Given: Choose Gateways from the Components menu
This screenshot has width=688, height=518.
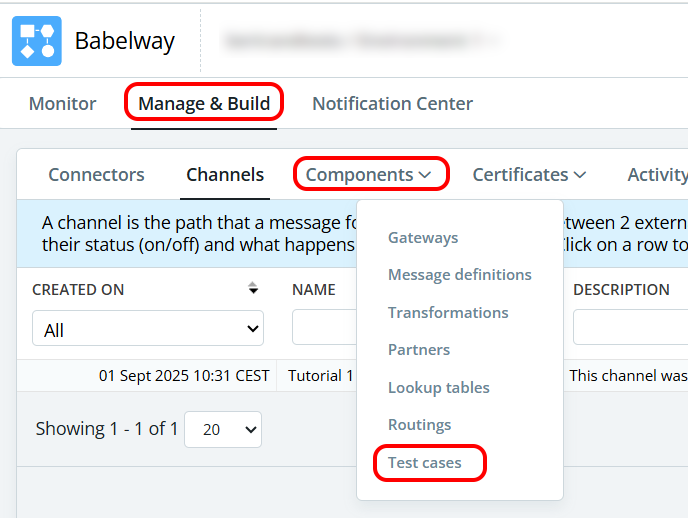Looking at the screenshot, I should pos(423,237).
